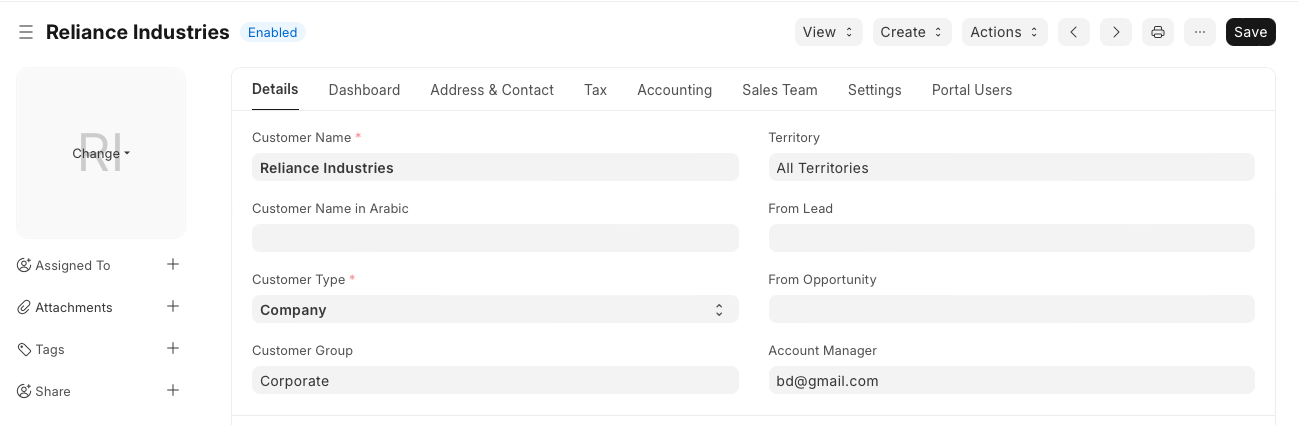Open the View dropdown
This screenshot has height=425, width=1298.
coord(829,32)
